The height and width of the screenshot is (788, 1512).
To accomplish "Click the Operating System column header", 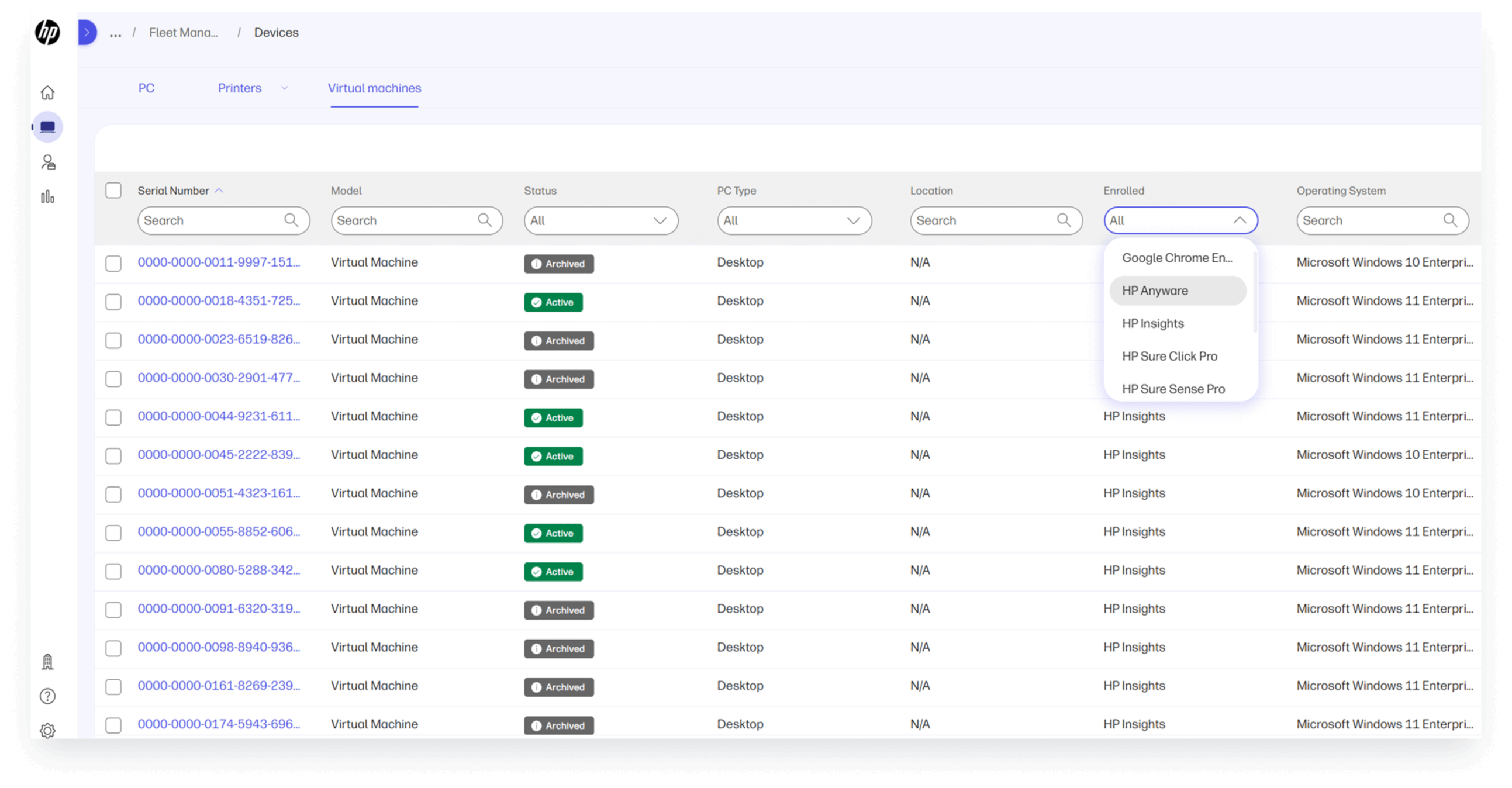I will click(1341, 191).
